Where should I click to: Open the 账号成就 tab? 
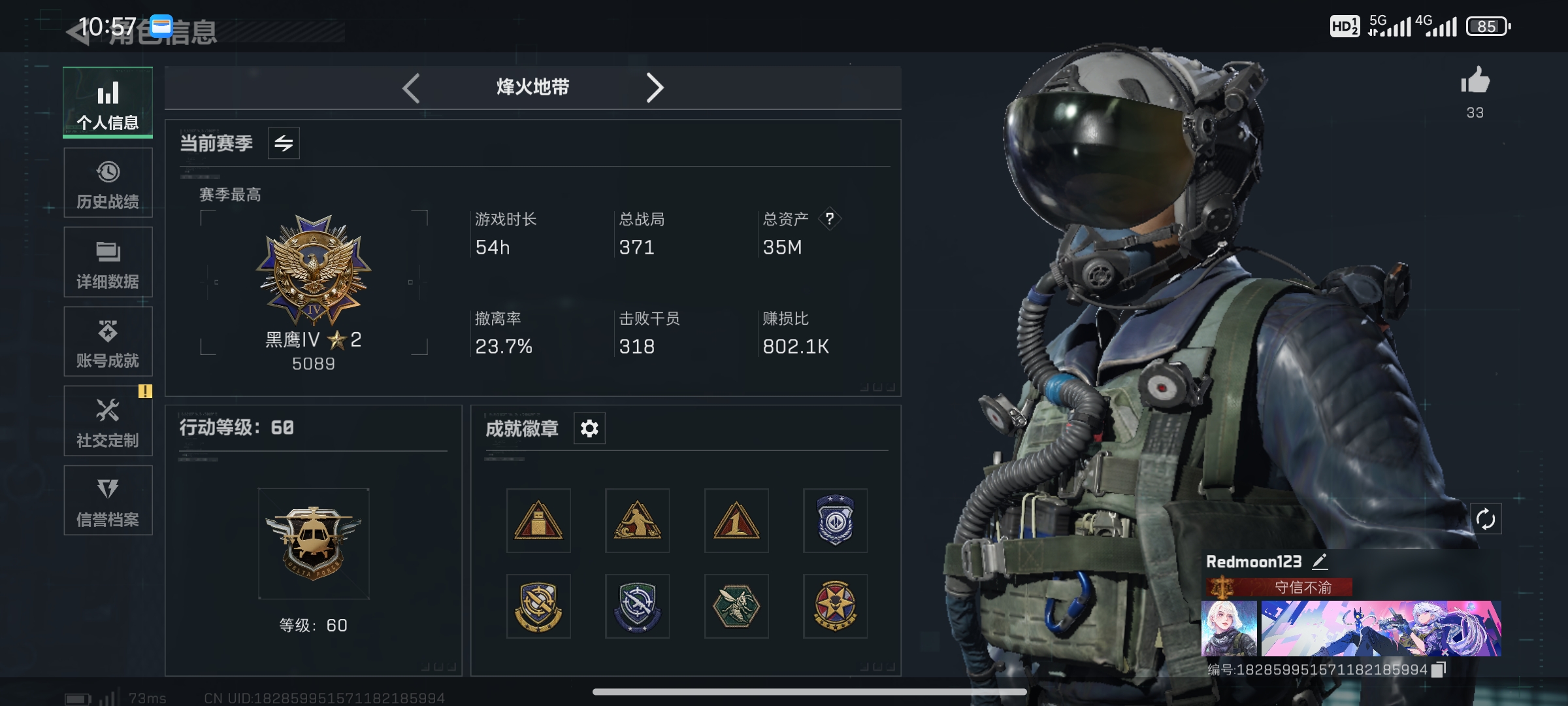pos(108,341)
